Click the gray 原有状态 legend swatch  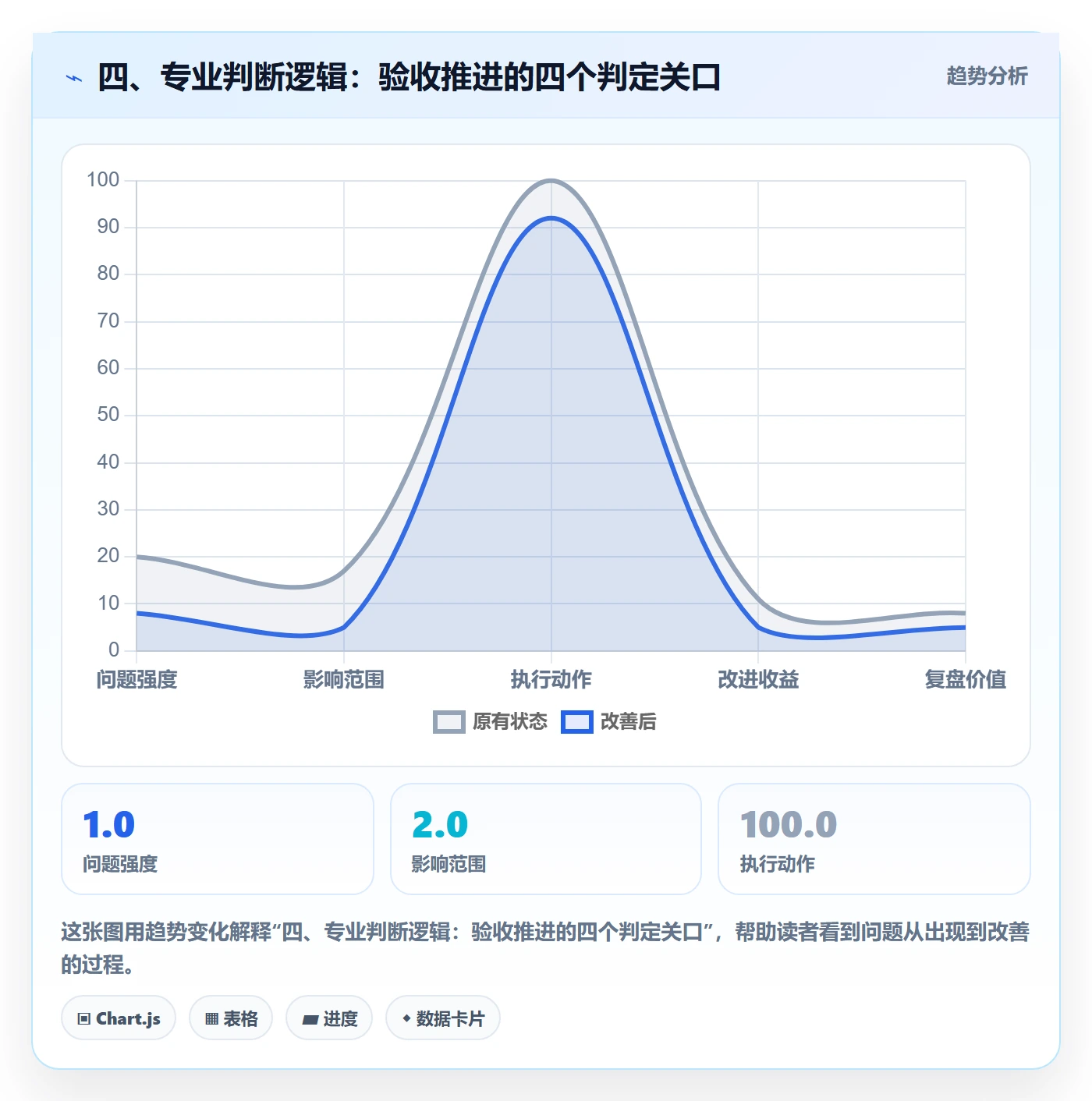449,722
